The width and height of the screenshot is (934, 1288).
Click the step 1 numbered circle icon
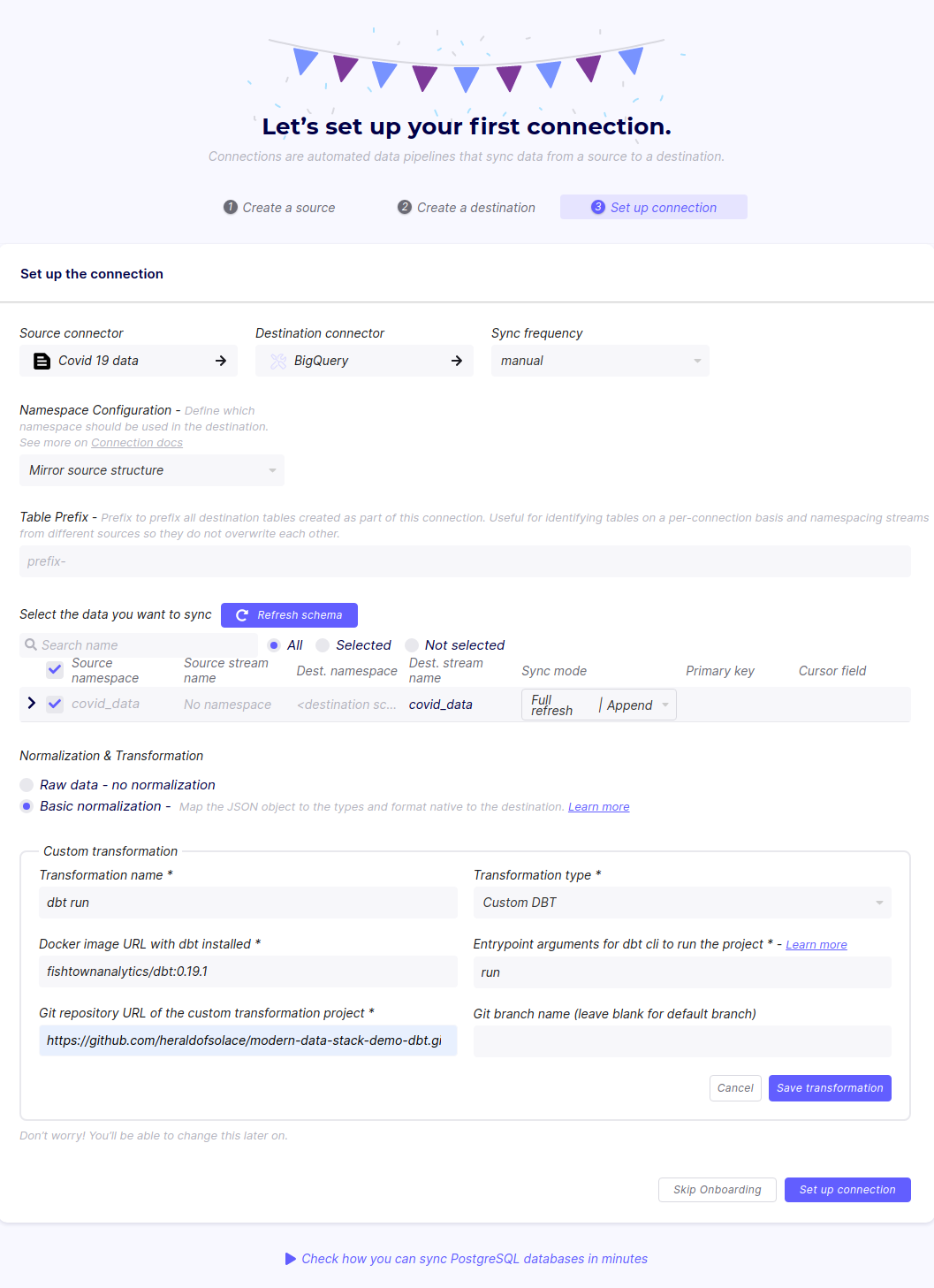tap(230, 207)
